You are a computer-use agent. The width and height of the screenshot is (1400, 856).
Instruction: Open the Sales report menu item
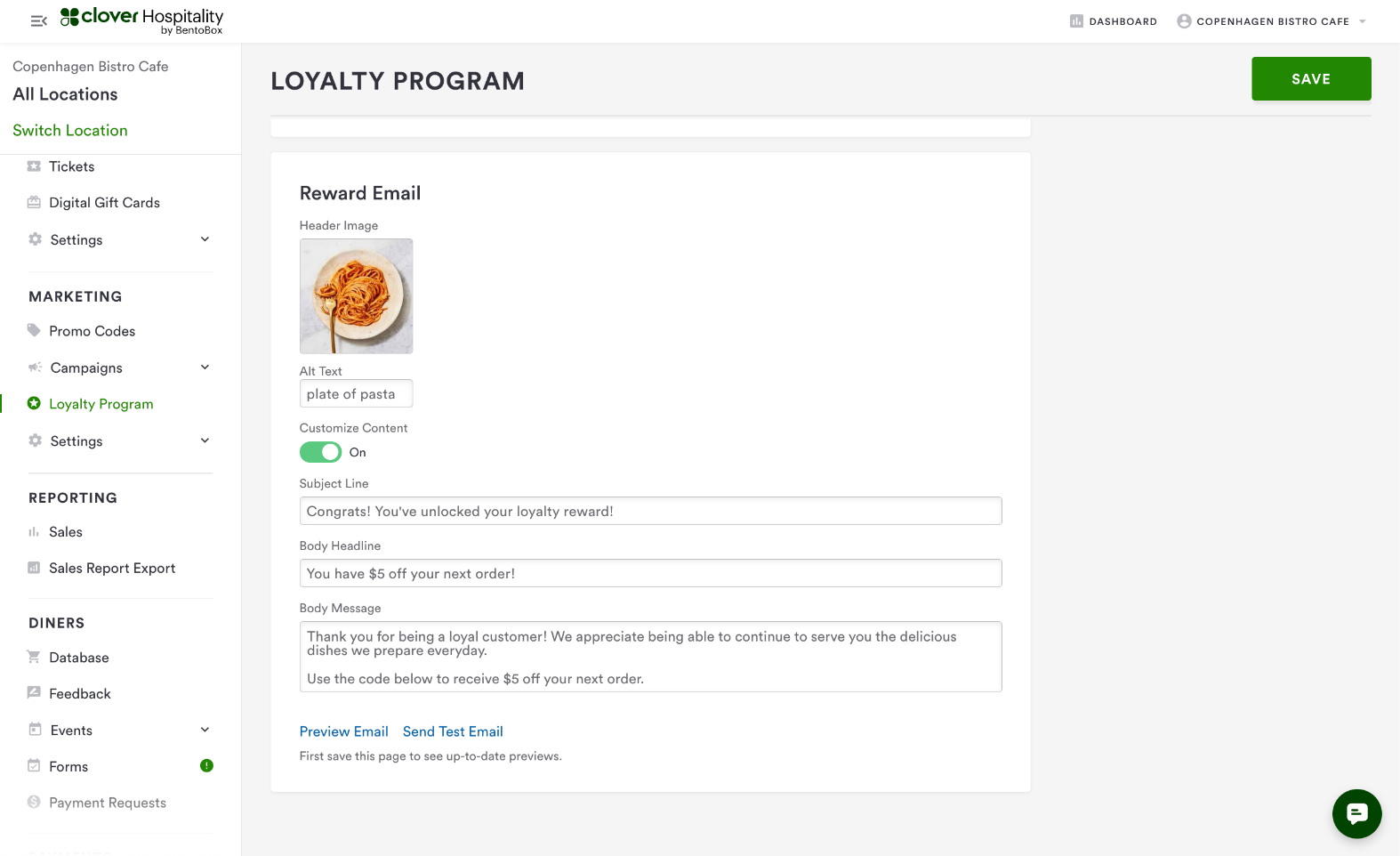(66, 532)
